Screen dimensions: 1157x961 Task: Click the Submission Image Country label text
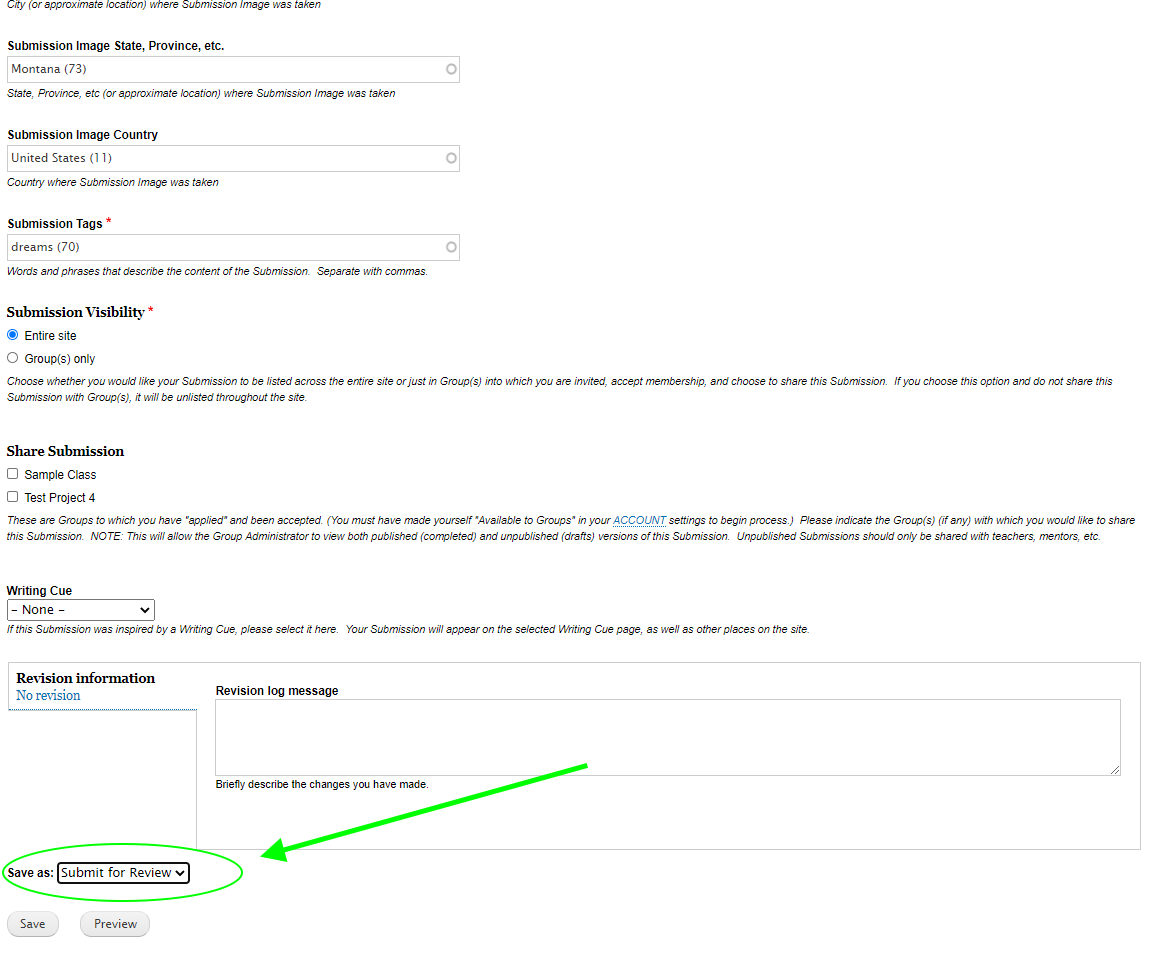click(83, 135)
